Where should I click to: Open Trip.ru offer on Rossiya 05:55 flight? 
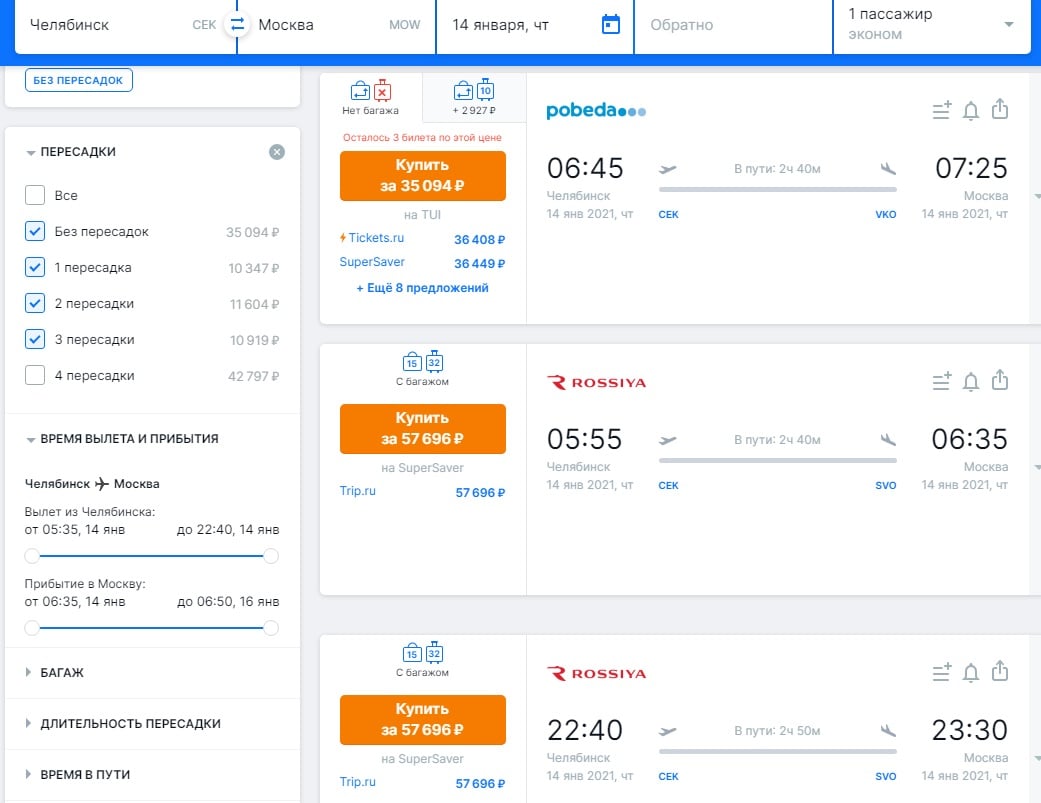(x=422, y=492)
